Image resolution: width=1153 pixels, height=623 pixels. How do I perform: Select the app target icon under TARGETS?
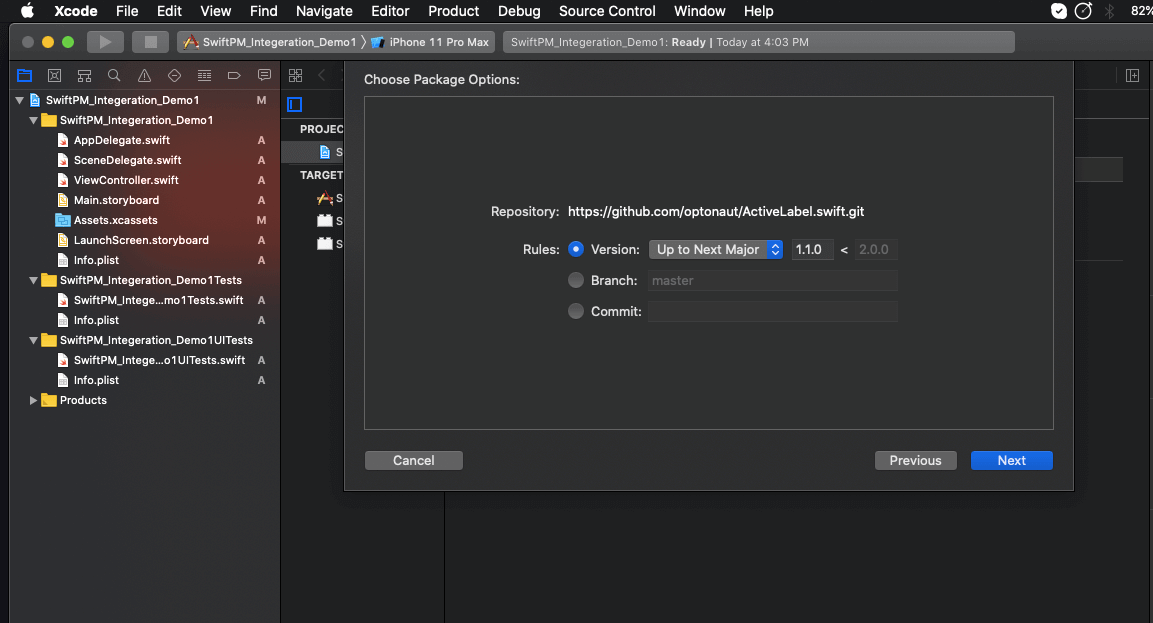point(324,198)
